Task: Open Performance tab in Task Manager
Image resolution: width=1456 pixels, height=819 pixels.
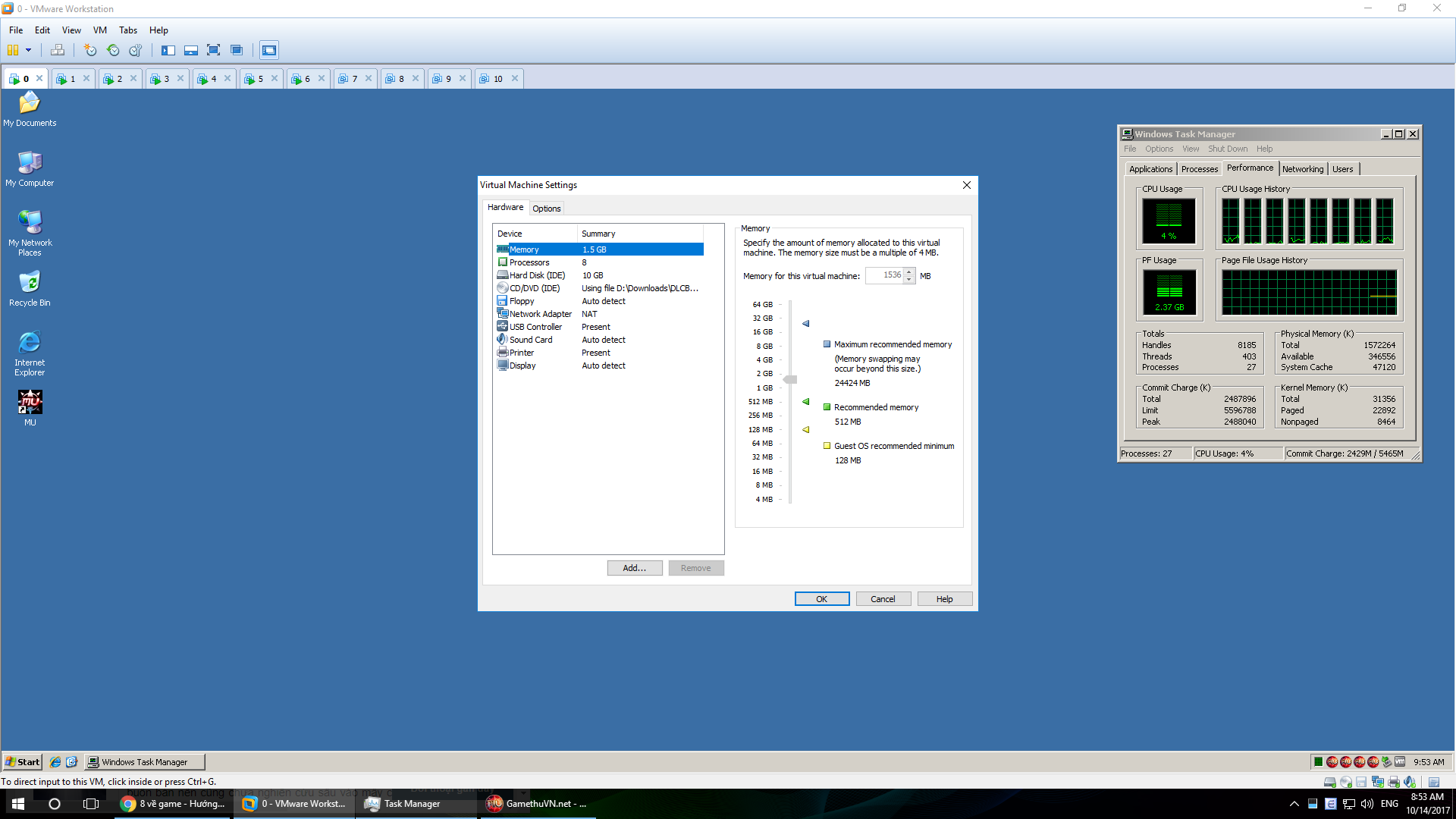Action: [x=1250, y=168]
